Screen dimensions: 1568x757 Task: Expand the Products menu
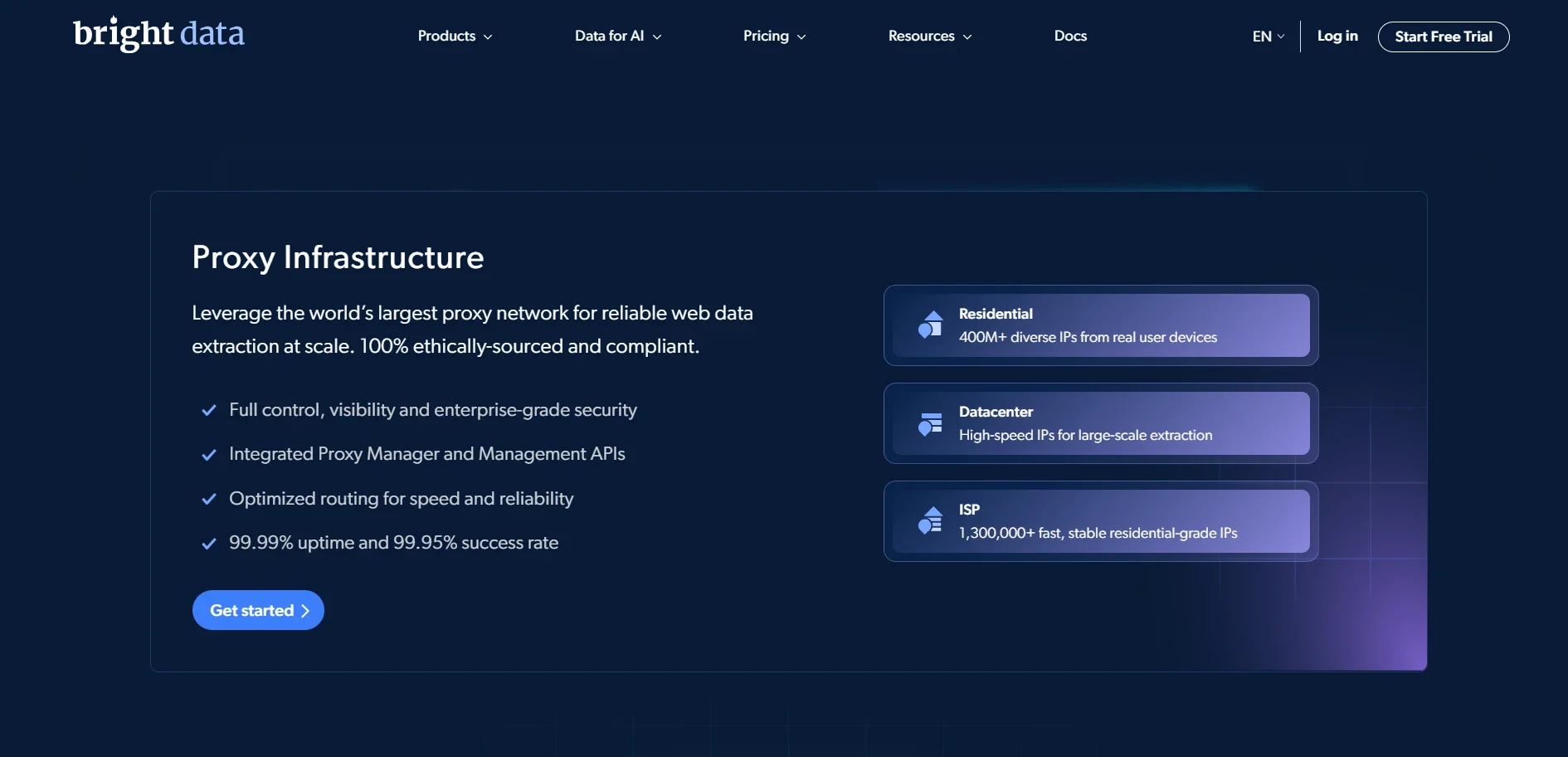[455, 36]
